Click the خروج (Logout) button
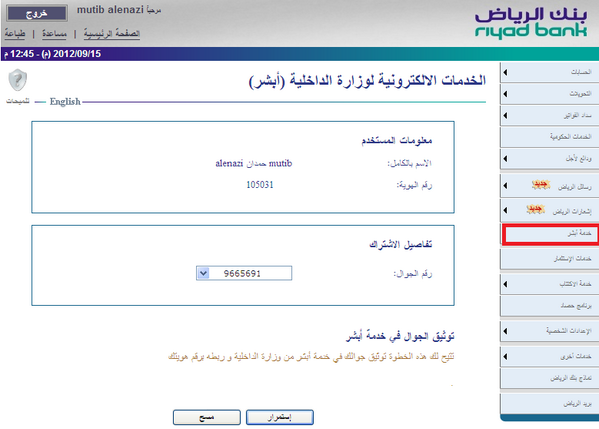Viewport: 599px width, 429px height. (37, 13)
